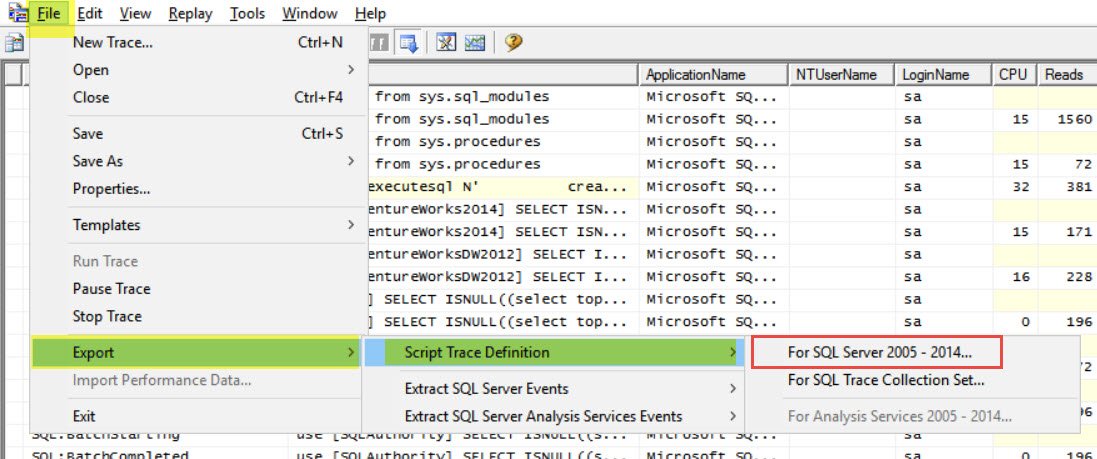Screen dimensions: 1097x459
Task: Open the Replay menu
Action: pos(189,14)
